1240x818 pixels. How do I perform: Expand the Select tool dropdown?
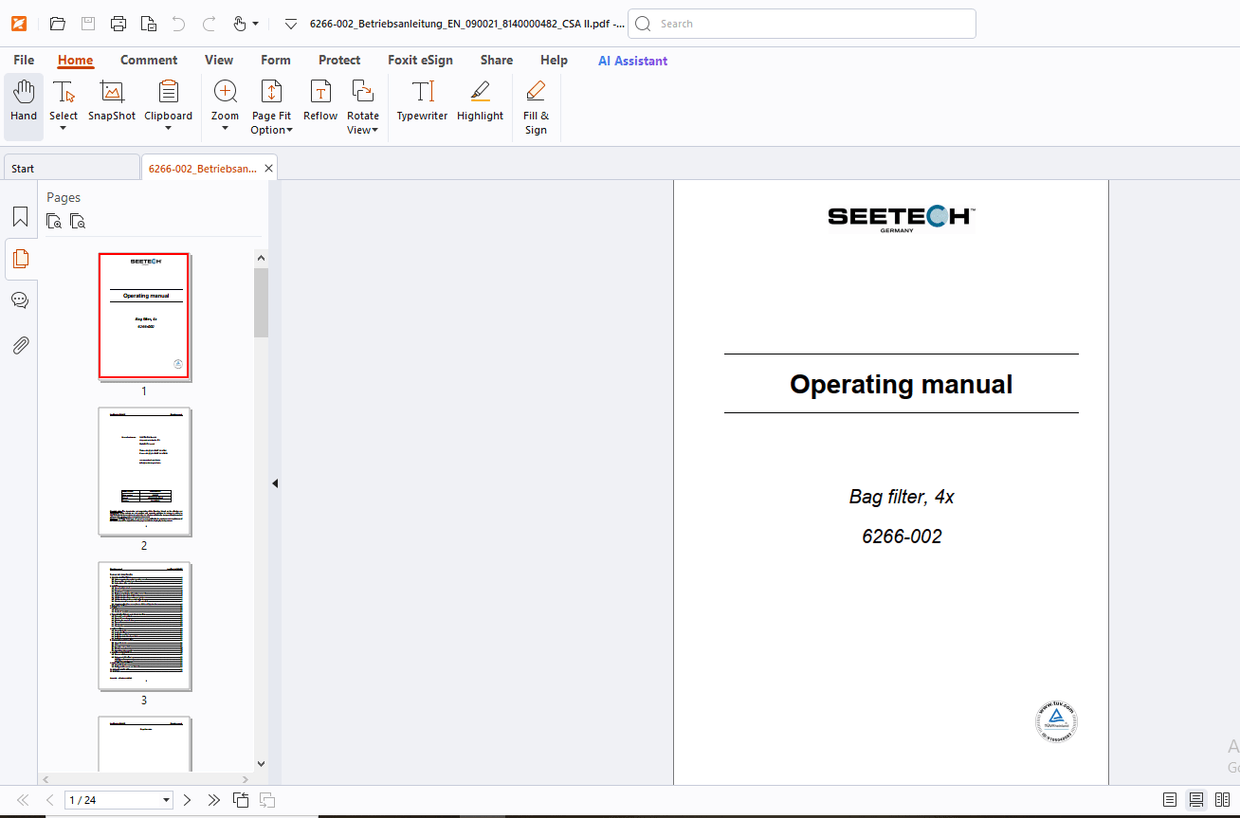tap(63, 127)
